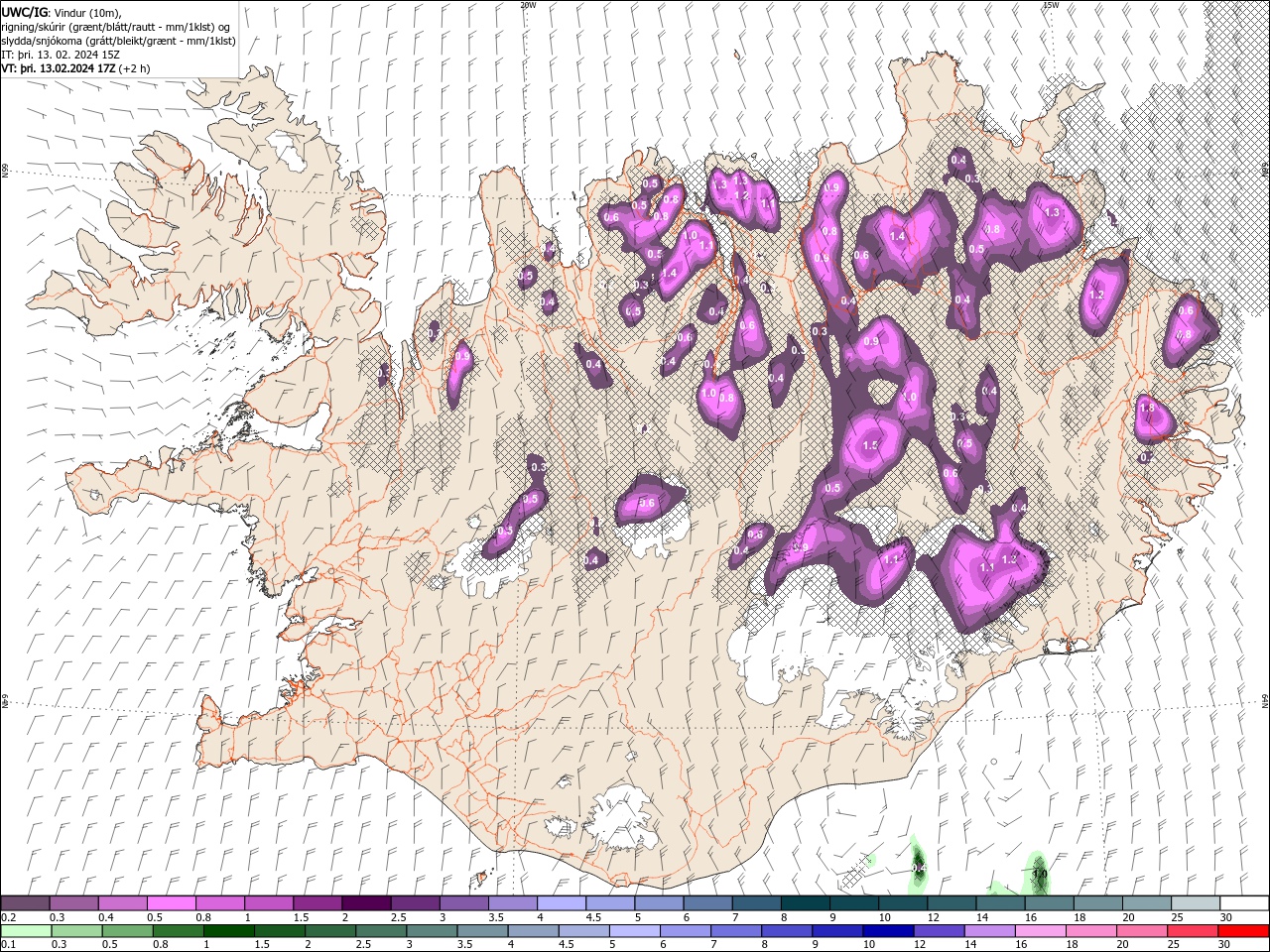Viewport: 1270px width, 952px height.
Task: Select the light lavender snow-row swatch labeled 4
Action: point(561,902)
